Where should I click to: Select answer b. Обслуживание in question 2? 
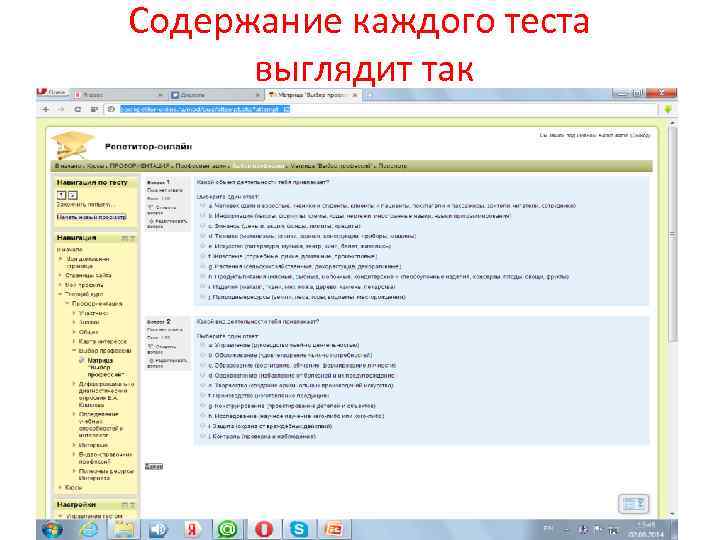pos(202,355)
